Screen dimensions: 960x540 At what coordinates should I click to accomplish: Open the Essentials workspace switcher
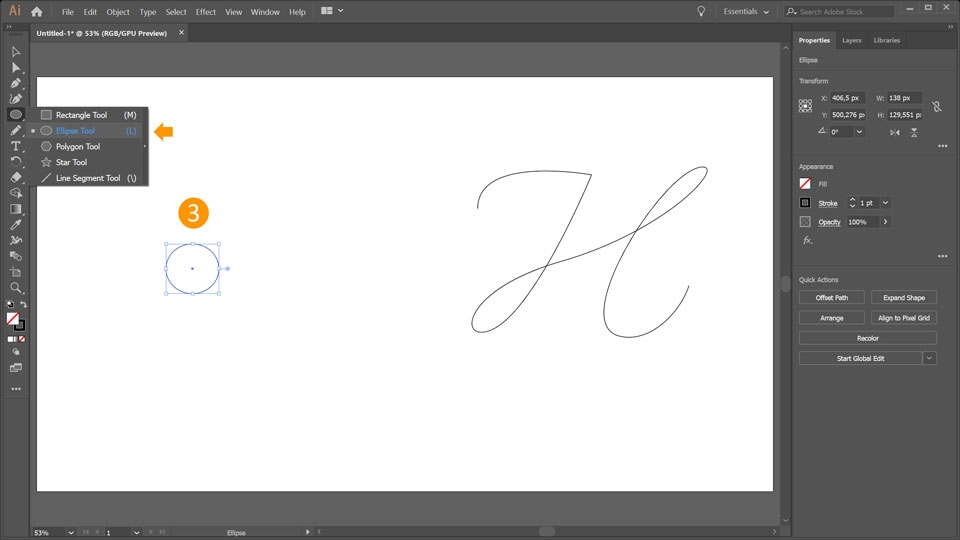746,12
